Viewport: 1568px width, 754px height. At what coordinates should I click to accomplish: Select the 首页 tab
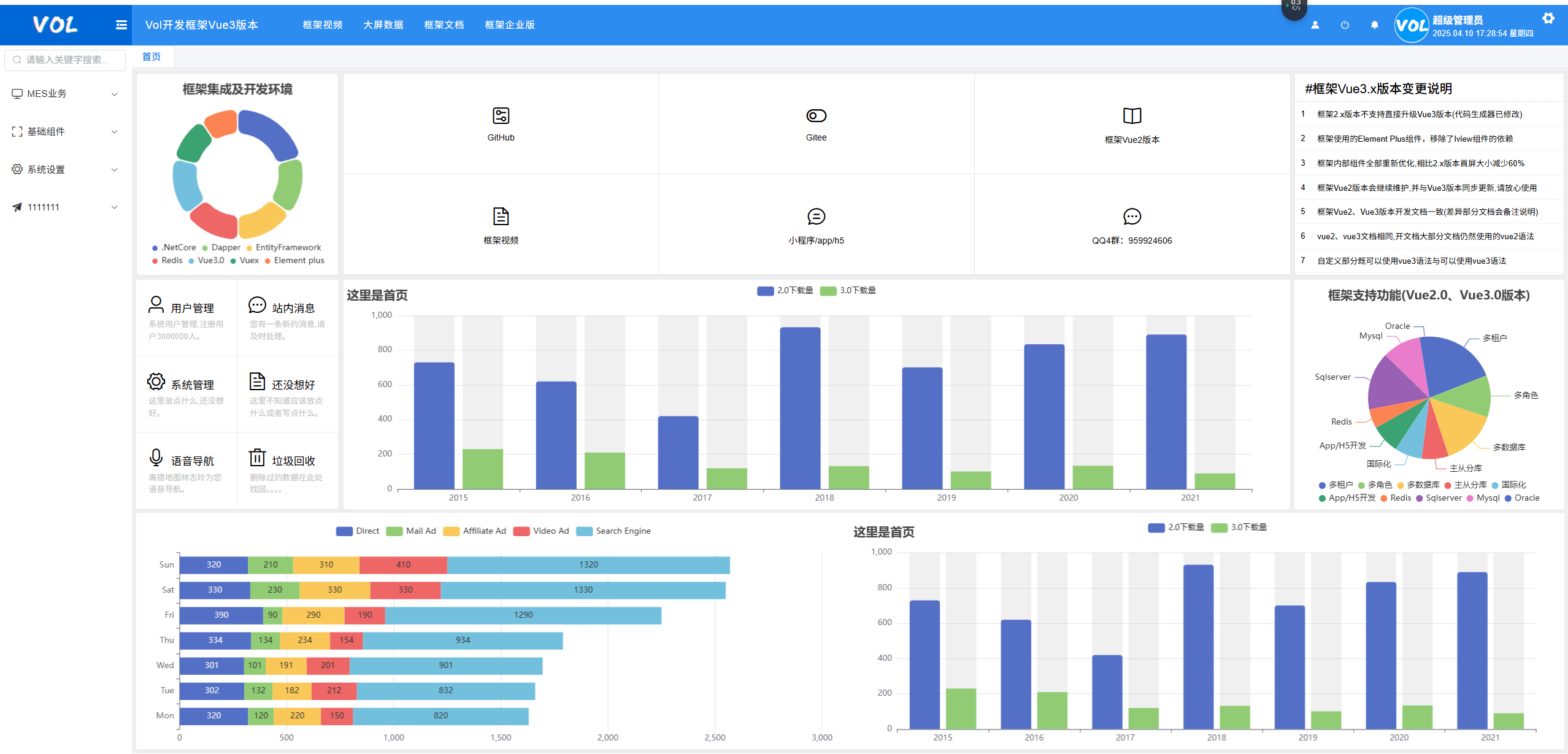[x=152, y=57]
